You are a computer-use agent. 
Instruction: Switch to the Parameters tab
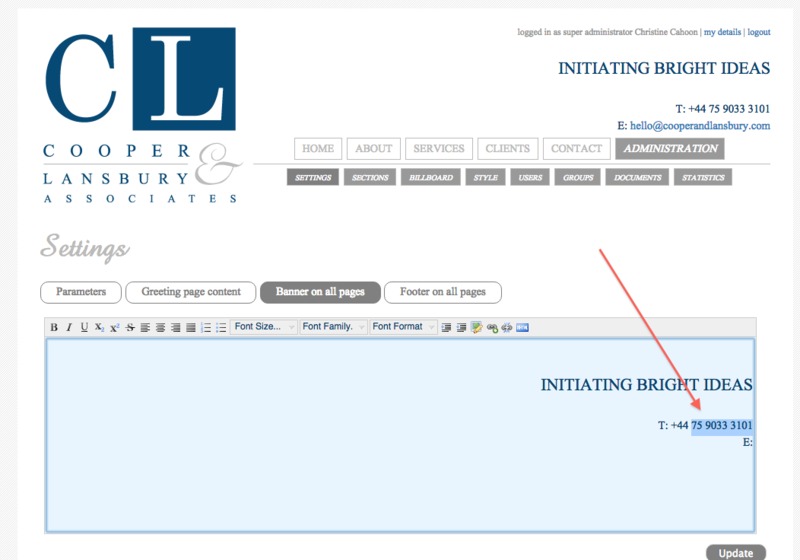81,292
